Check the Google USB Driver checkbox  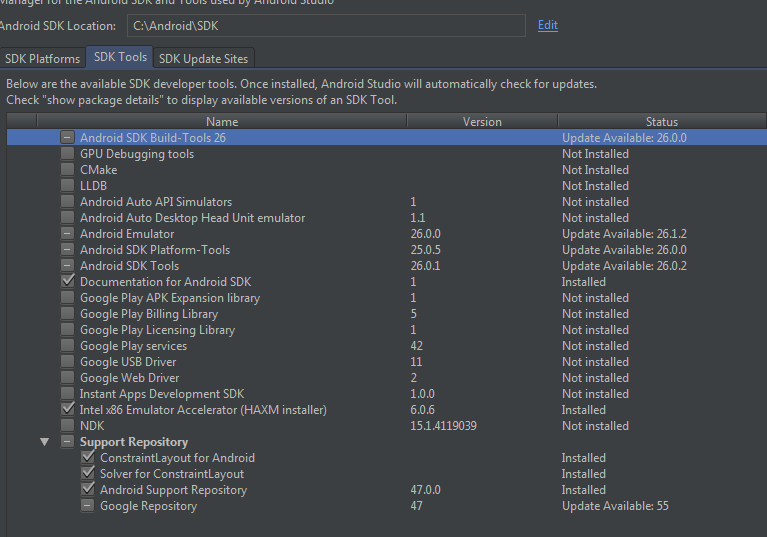tap(68, 361)
